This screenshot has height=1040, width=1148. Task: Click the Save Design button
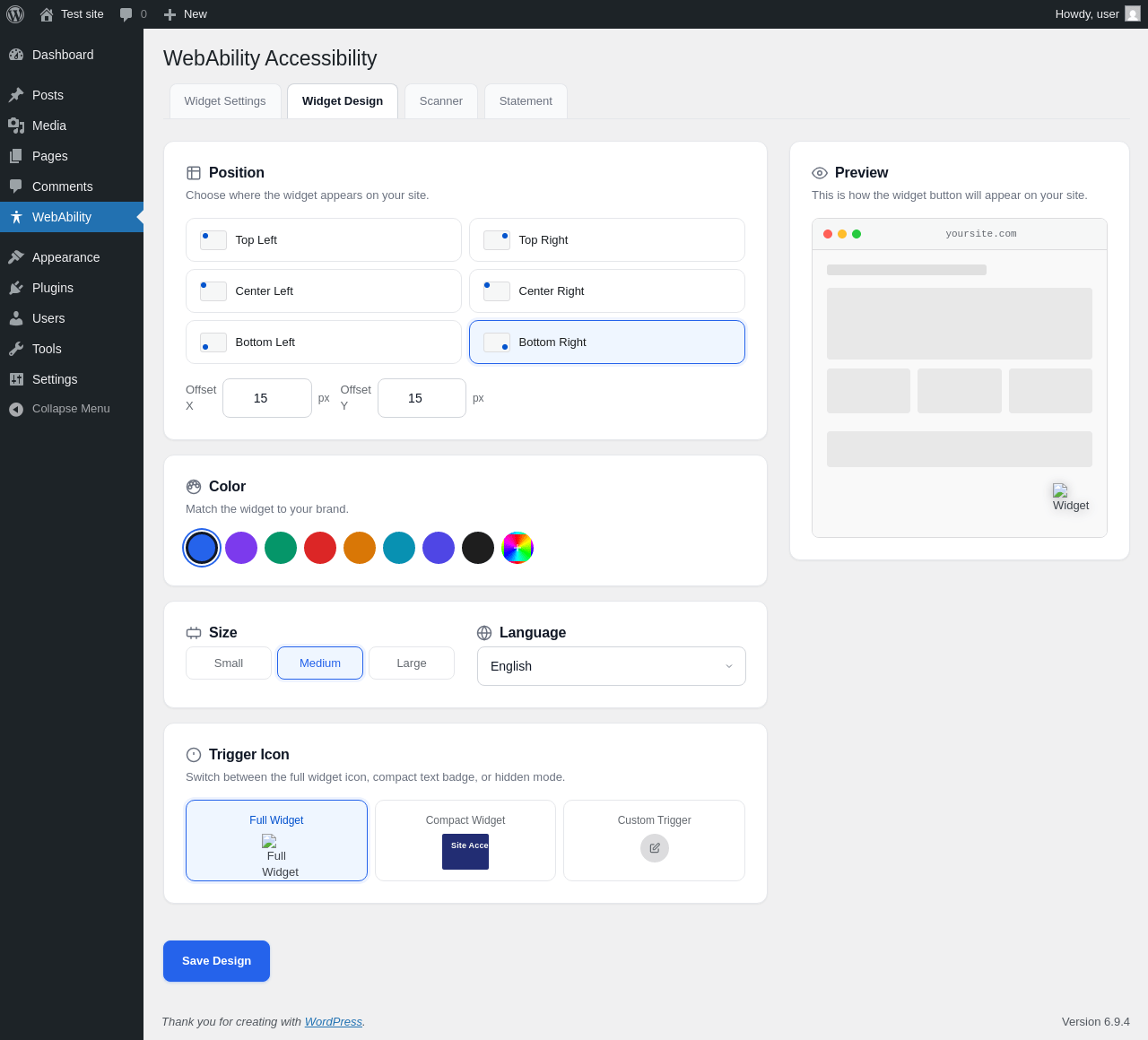click(216, 961)
